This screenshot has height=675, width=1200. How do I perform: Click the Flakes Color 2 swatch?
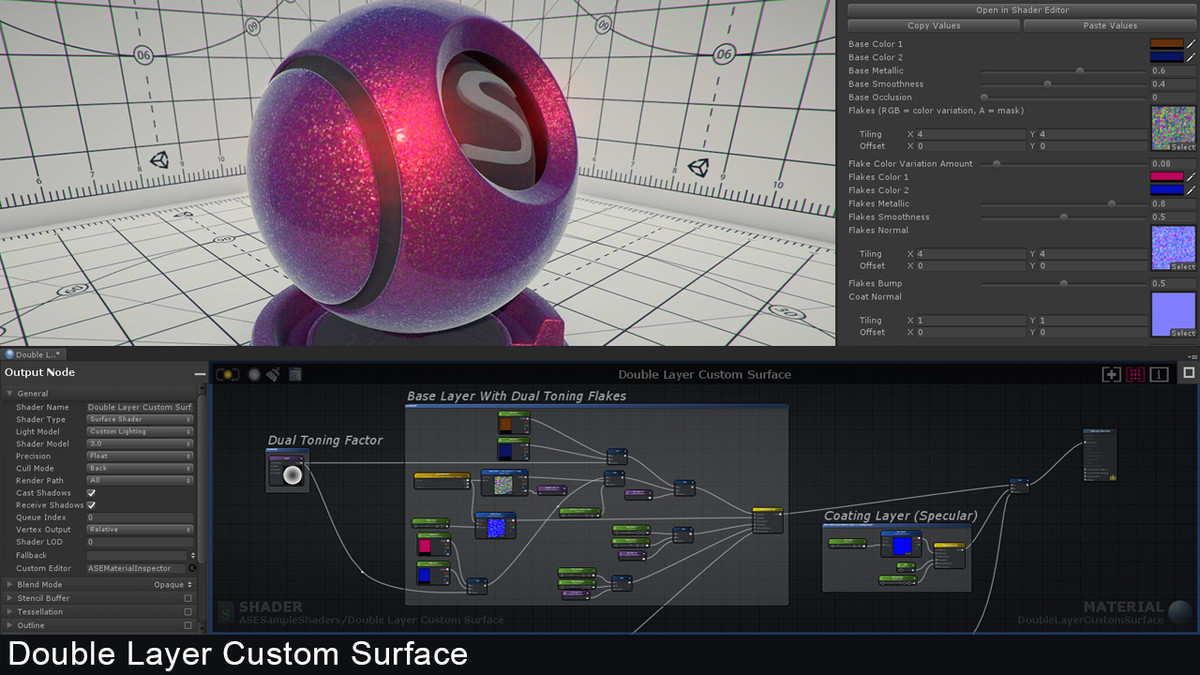tap(1167, 190)
